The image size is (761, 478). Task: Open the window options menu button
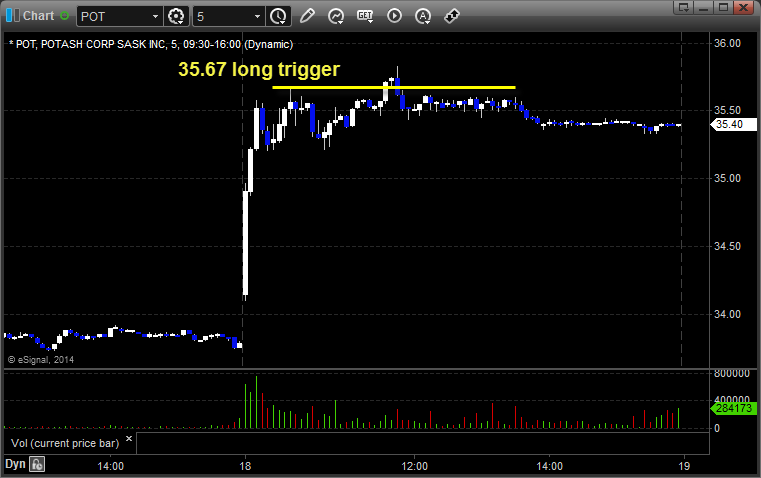684,7
